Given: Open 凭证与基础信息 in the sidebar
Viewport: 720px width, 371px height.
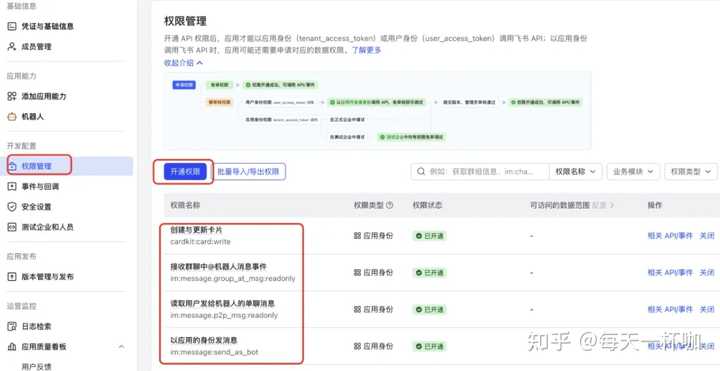Looking at the screenshot, I should coord(41,26).
